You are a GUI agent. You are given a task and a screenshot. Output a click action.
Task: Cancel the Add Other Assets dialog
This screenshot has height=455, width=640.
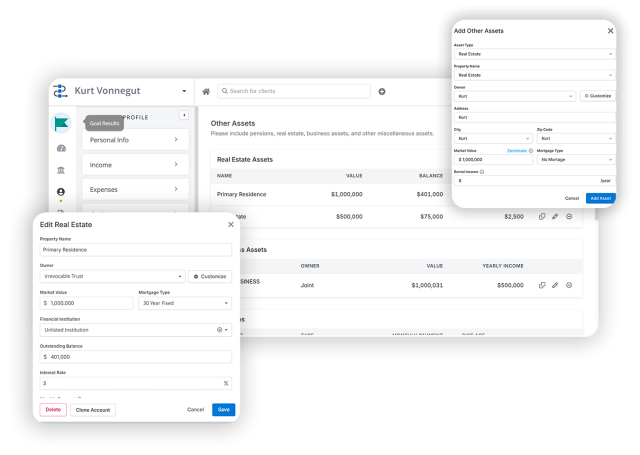(571, 198)
